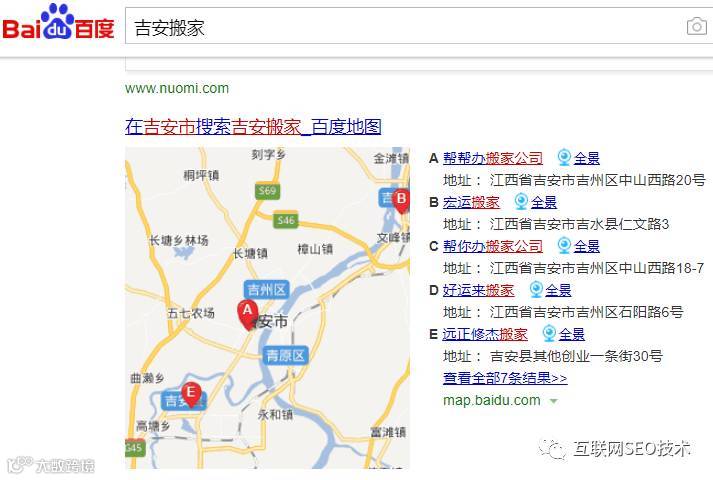Select map marker E near 吉安县
Viewport: 713px width, 480px height.
[x=191, y=395]
